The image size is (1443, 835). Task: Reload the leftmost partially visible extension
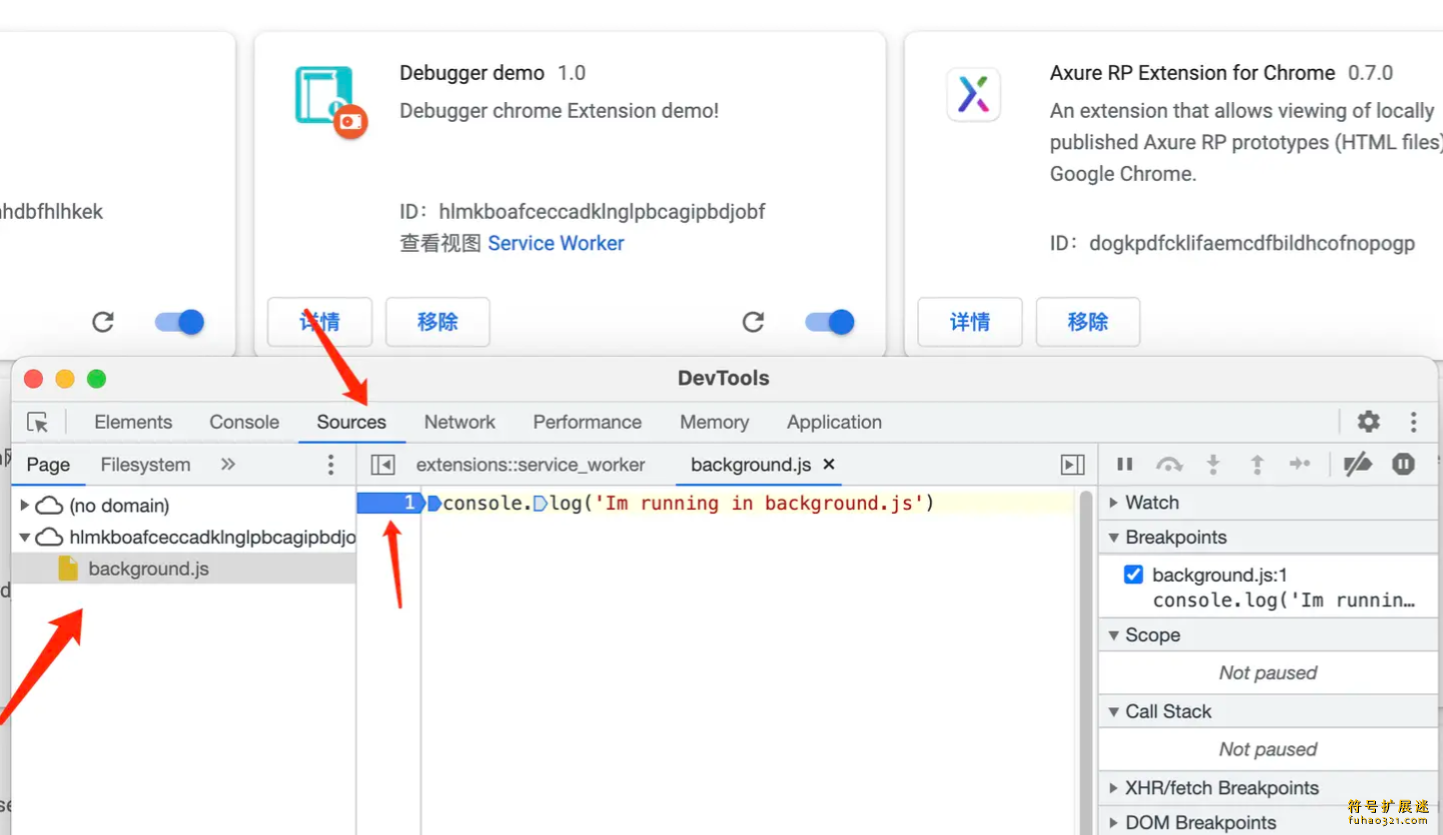click(103, 322)
